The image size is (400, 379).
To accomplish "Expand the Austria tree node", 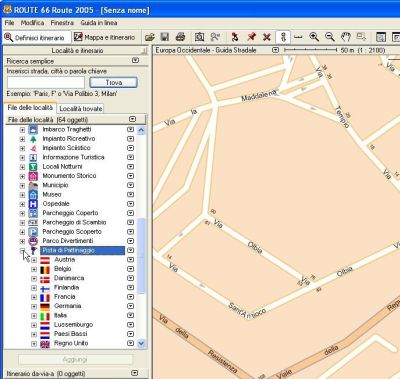I will [x=34, y=260].
